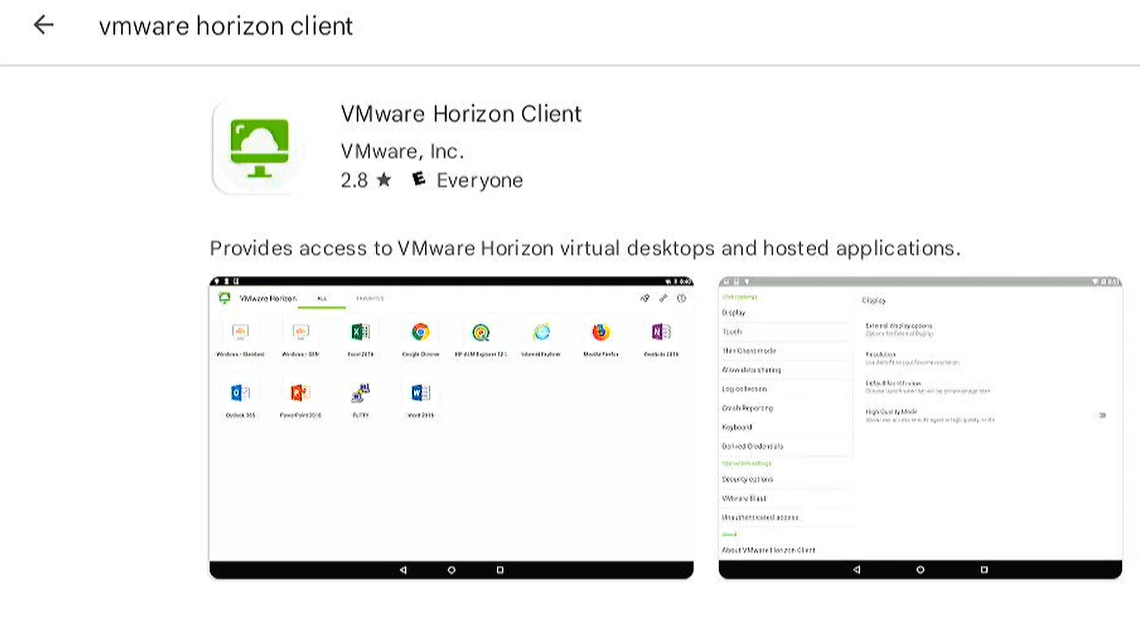This screenshot has width=1140, height=621.
Task: Select the All tab in first screenshot
Action: (x=321, y=298)
